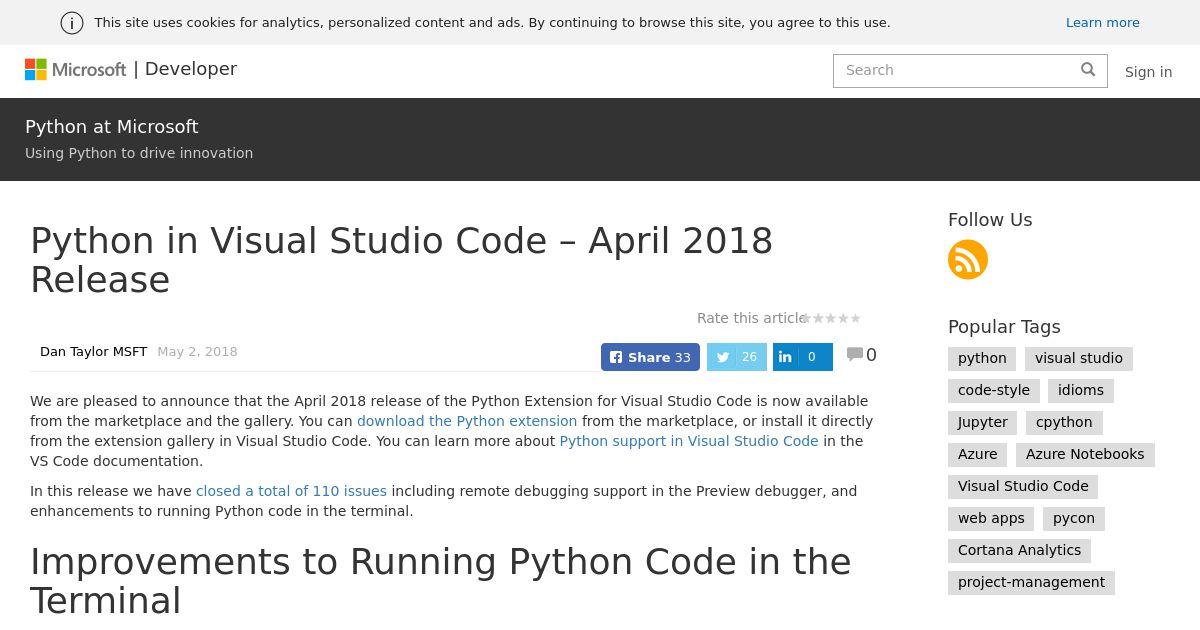
Task: Click the Follow Us heading
Action: click(990, 220)
